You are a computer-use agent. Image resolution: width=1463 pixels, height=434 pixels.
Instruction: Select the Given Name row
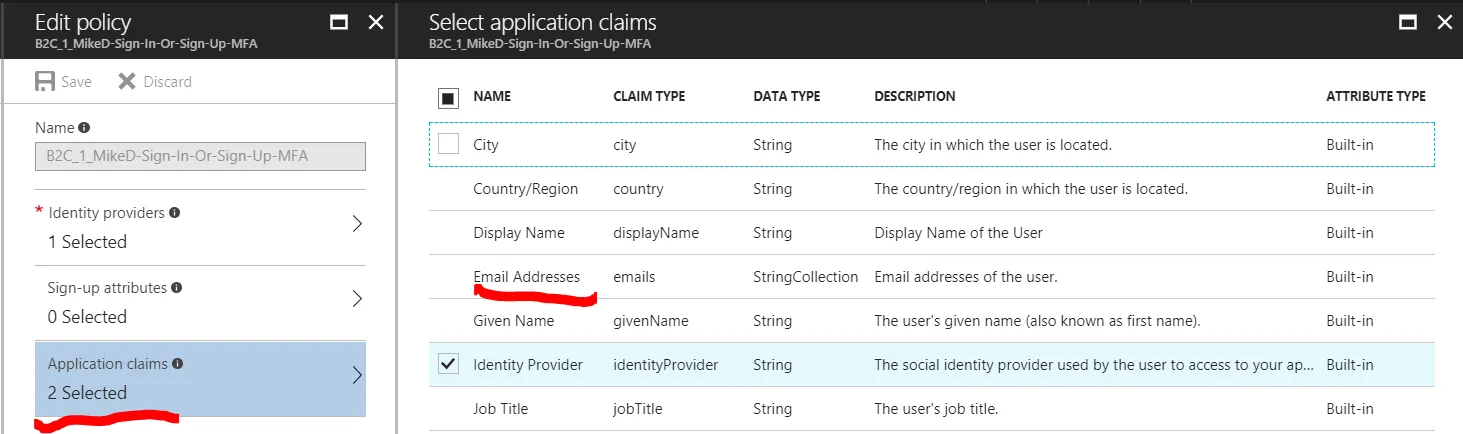coord(932,321)
